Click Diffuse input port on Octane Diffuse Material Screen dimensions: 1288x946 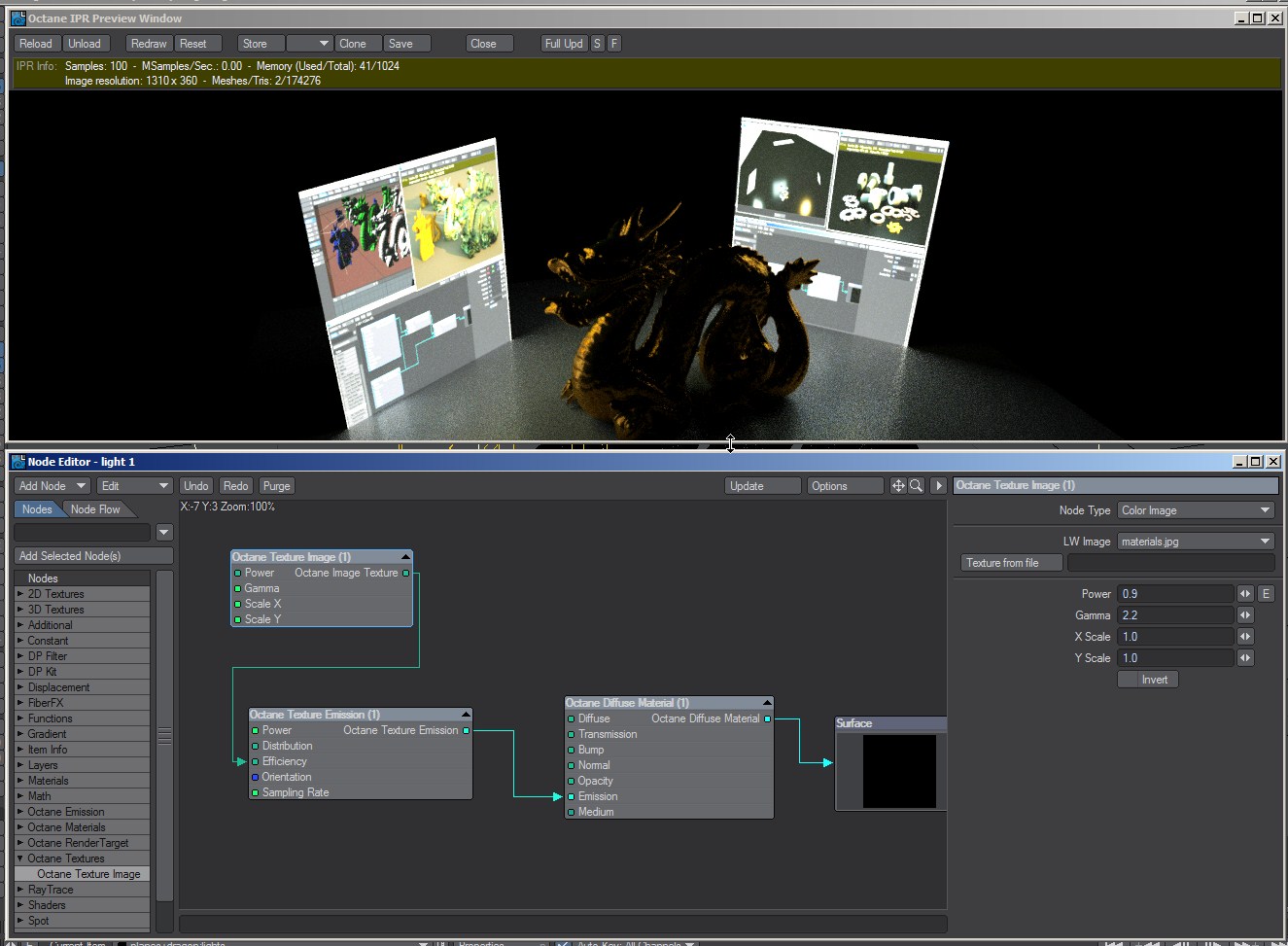571,718
